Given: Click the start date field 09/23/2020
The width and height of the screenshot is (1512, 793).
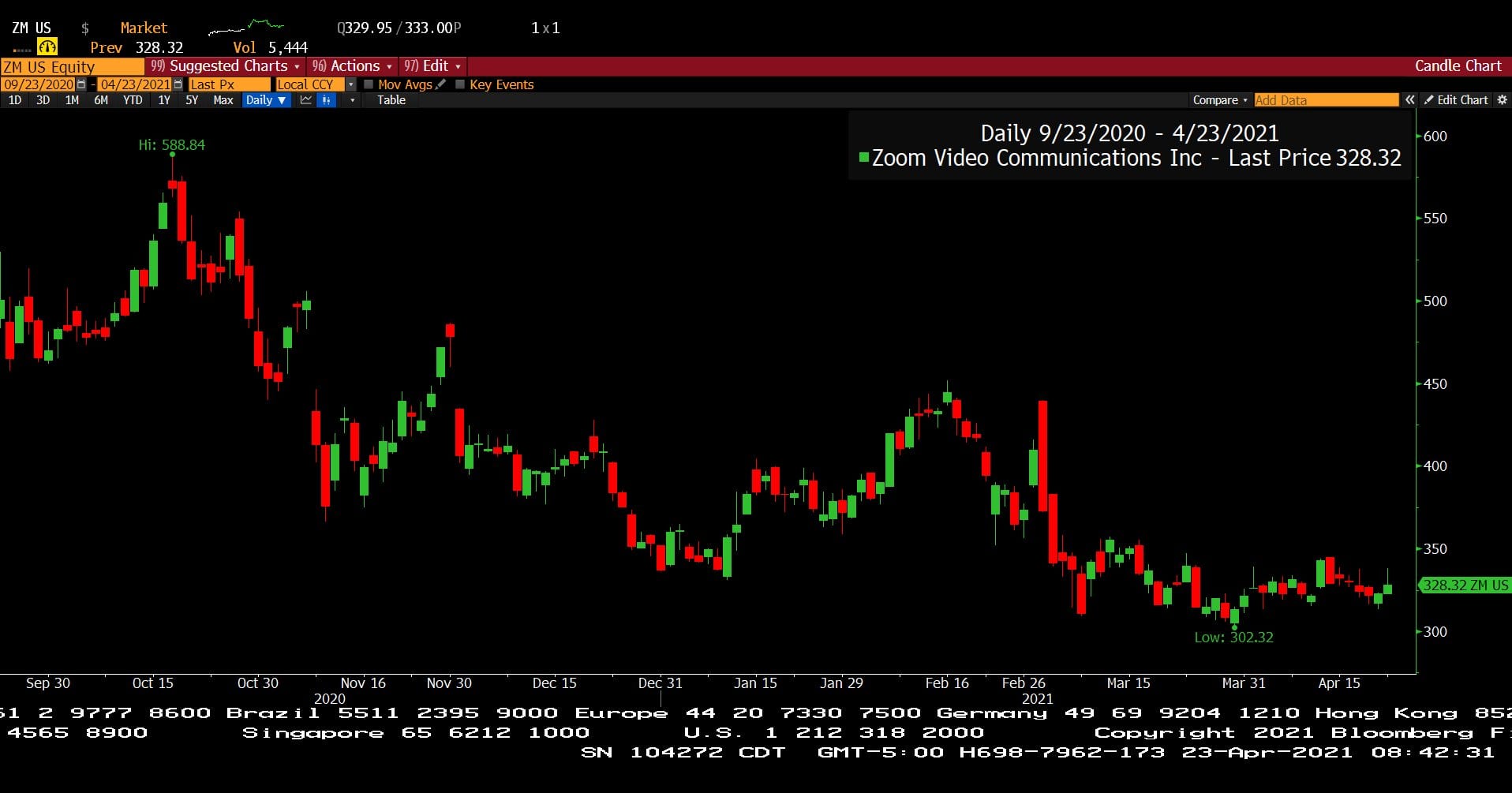Looking at the screenshot, I should [38, 84].
